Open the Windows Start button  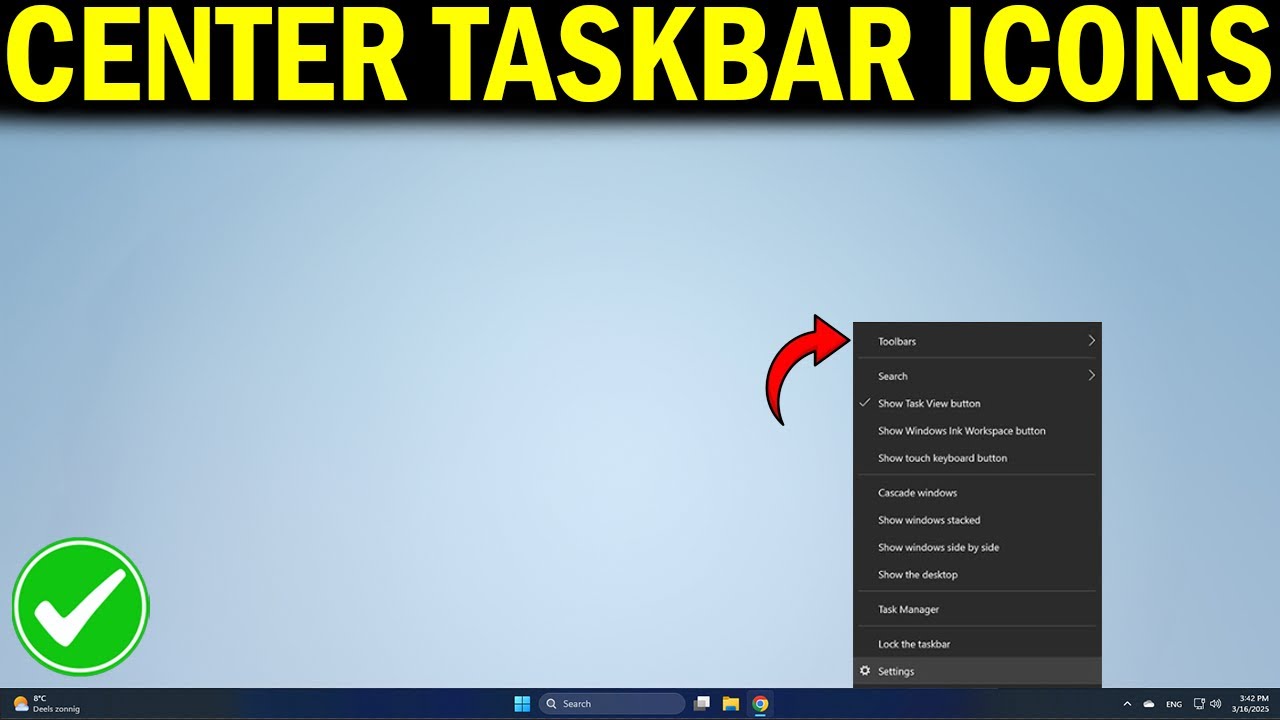tap(522, 704)
